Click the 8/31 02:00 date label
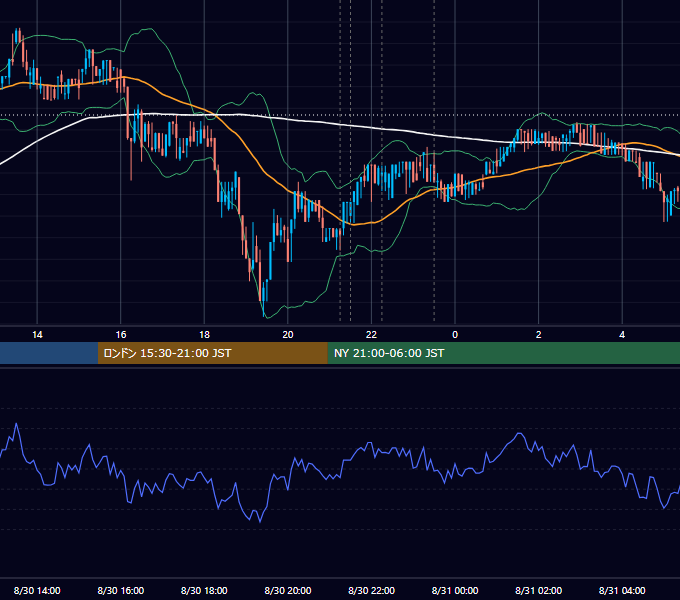Viewport: 680px width, 600px height. [539, 590]
